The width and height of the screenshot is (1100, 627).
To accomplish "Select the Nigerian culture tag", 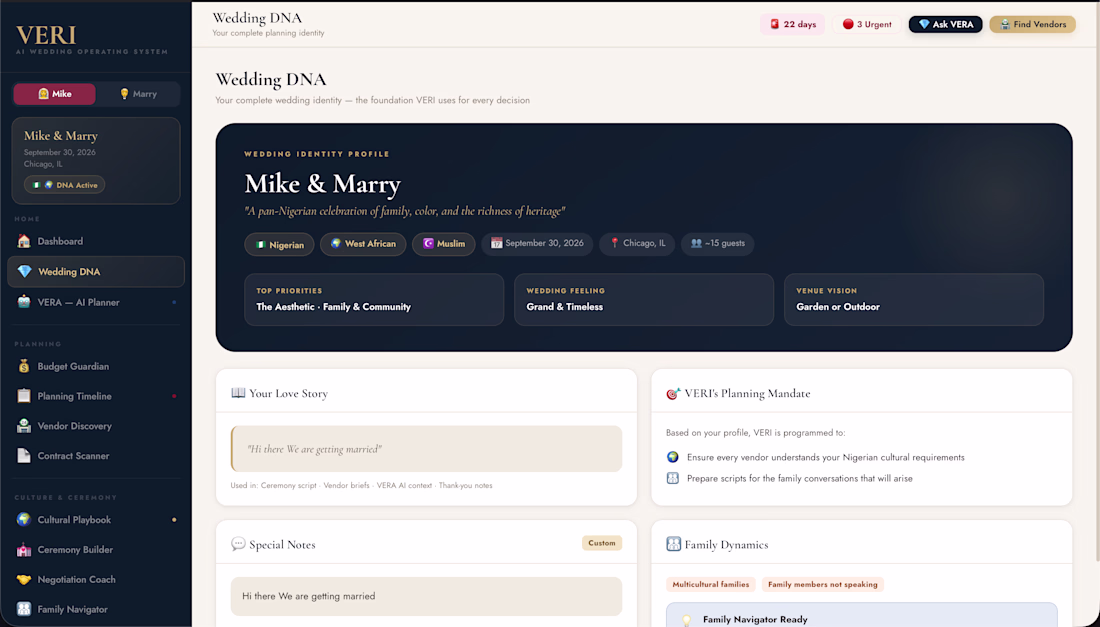I will [x=279, y=245].
